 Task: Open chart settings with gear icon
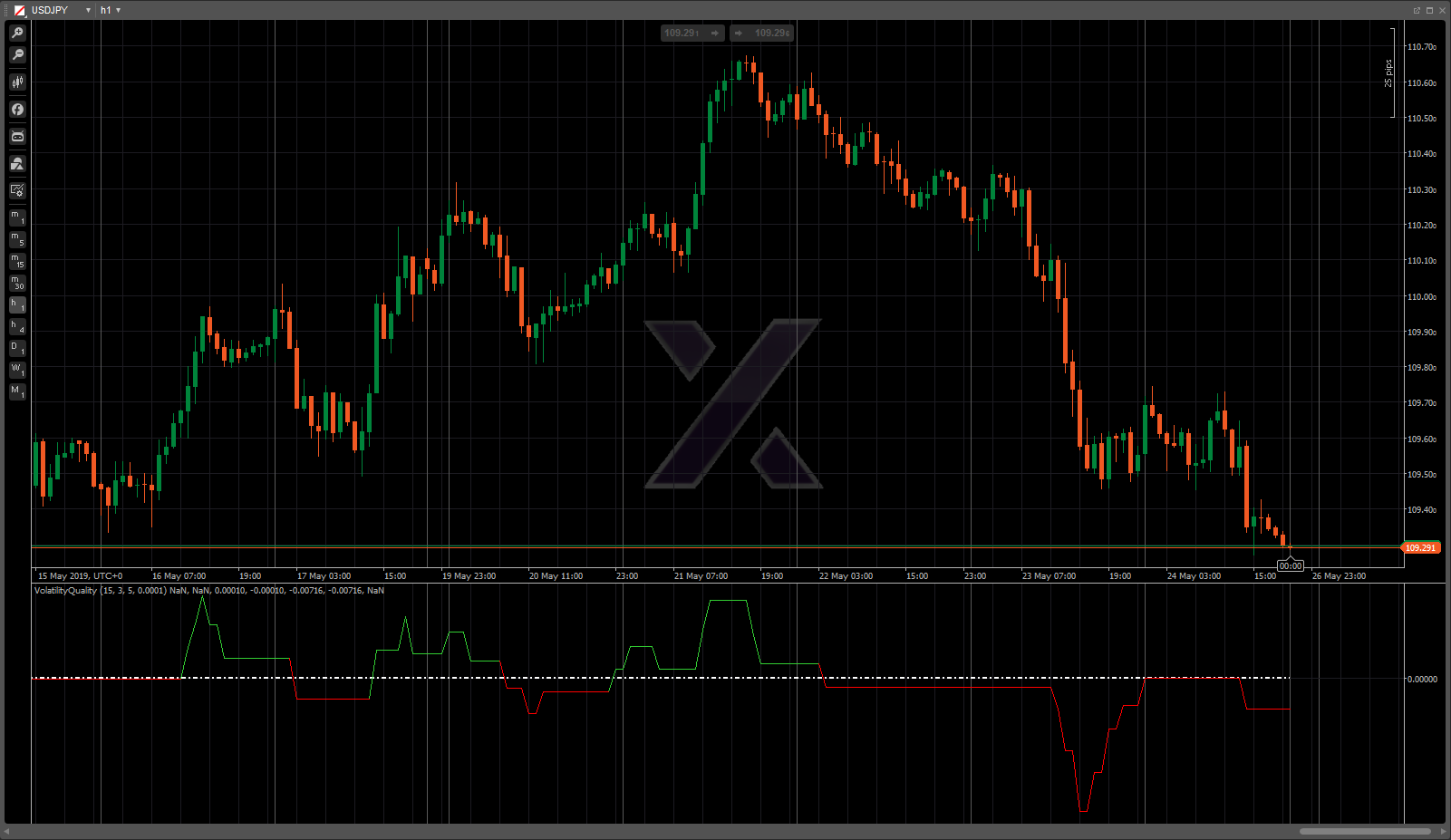click(x=17, y=190)
